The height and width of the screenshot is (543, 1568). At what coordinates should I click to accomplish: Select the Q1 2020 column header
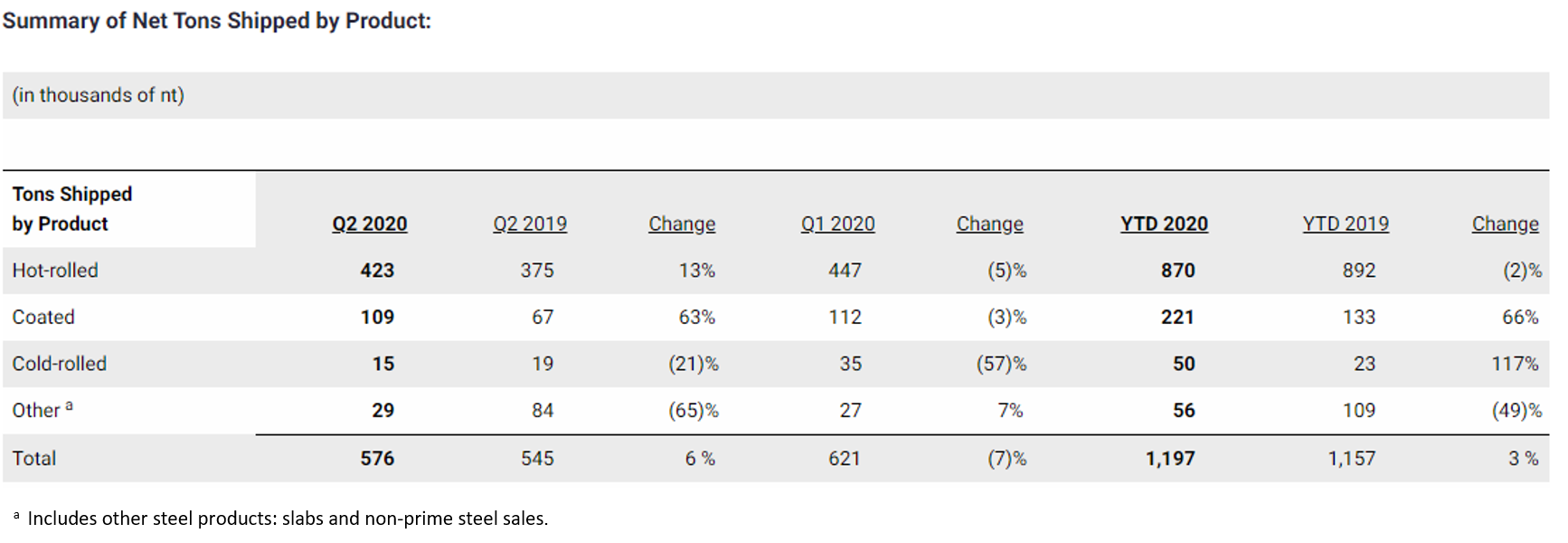point(837,224)
